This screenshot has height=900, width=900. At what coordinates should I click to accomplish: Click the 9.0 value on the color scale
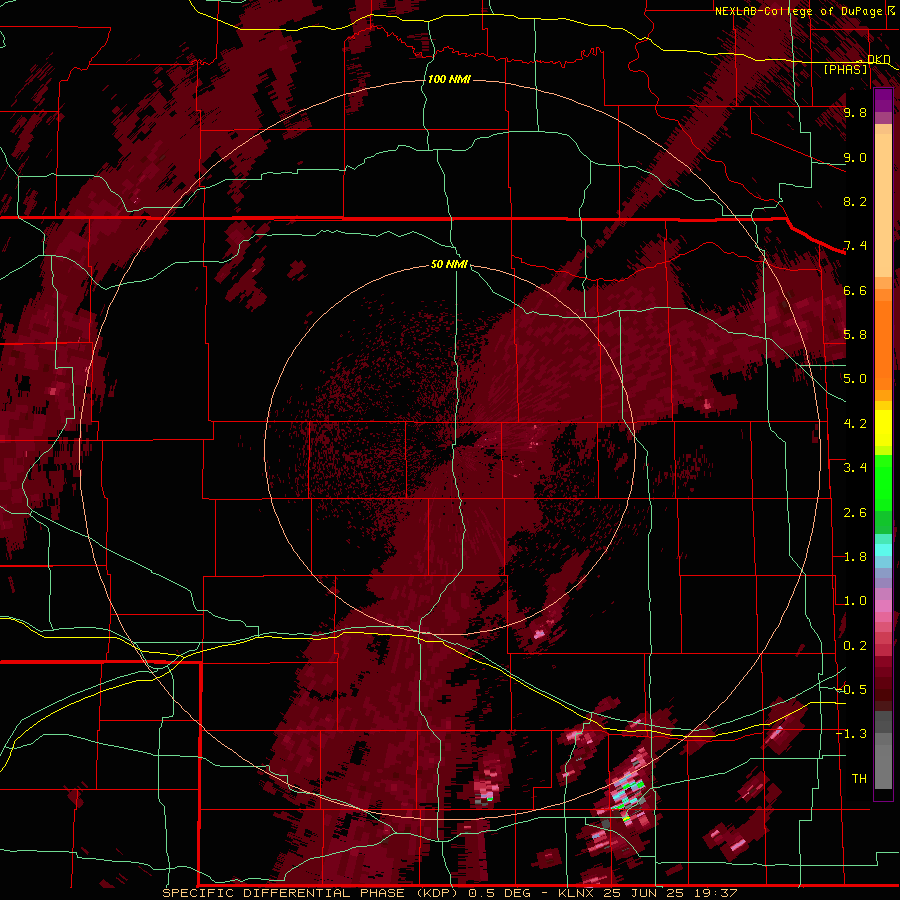point(855,157)
